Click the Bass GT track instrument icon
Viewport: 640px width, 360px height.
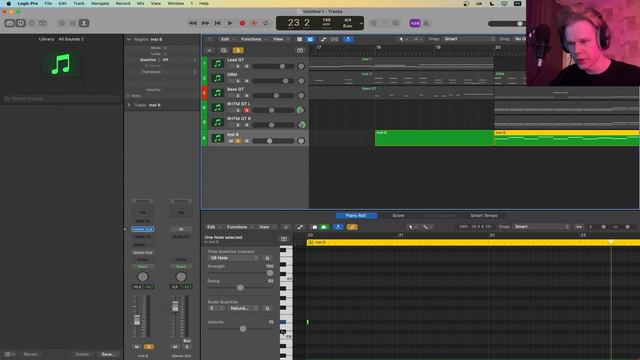[218, 93]
